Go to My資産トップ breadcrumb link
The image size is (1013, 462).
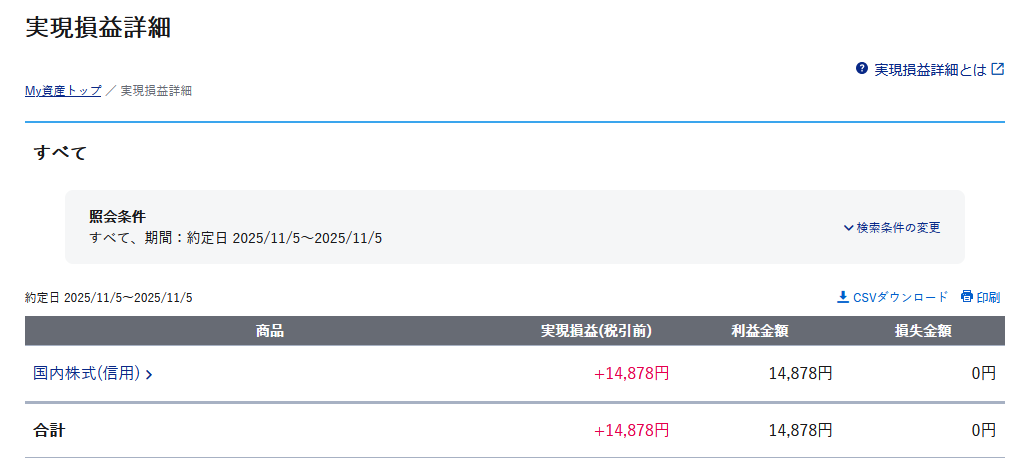click(63, 90)
